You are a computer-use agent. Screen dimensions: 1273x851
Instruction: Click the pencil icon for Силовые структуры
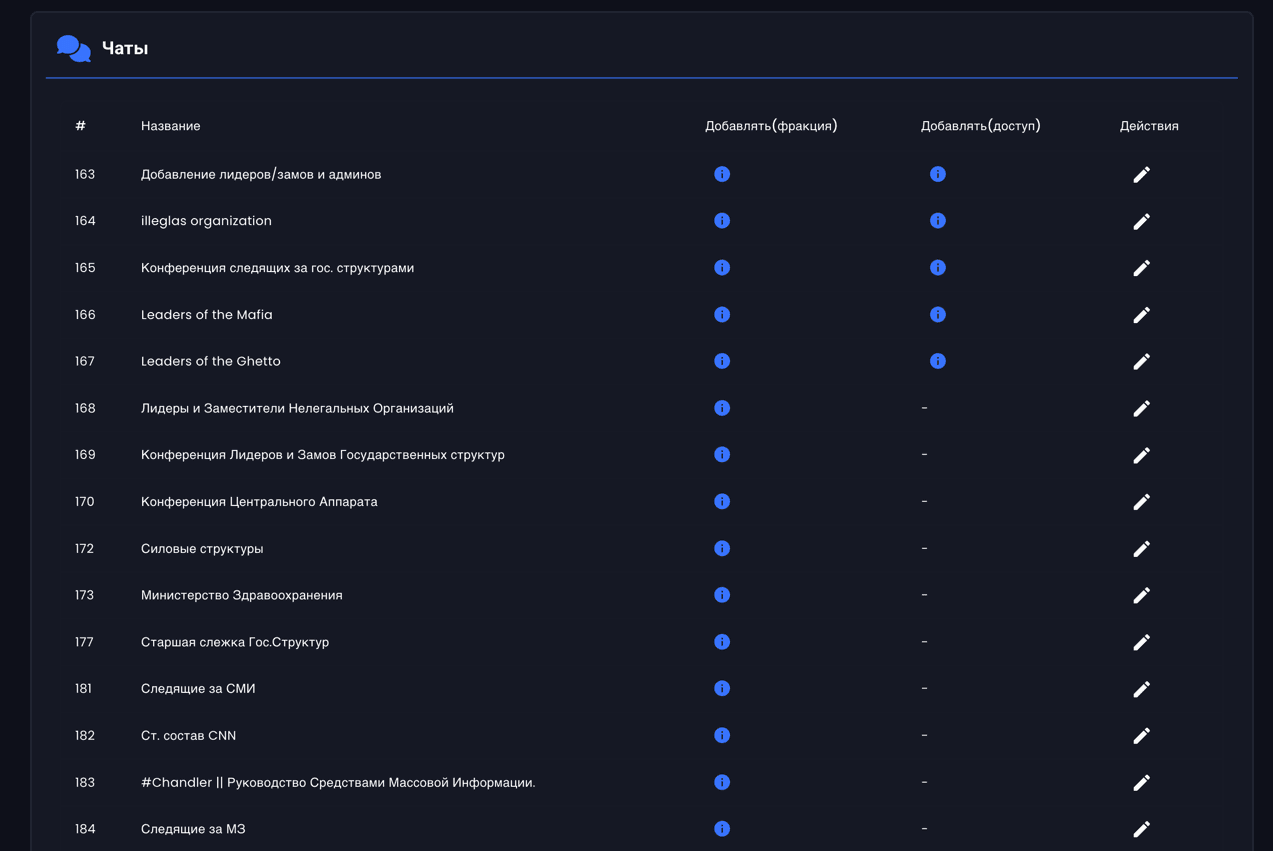pos(1141,549)
